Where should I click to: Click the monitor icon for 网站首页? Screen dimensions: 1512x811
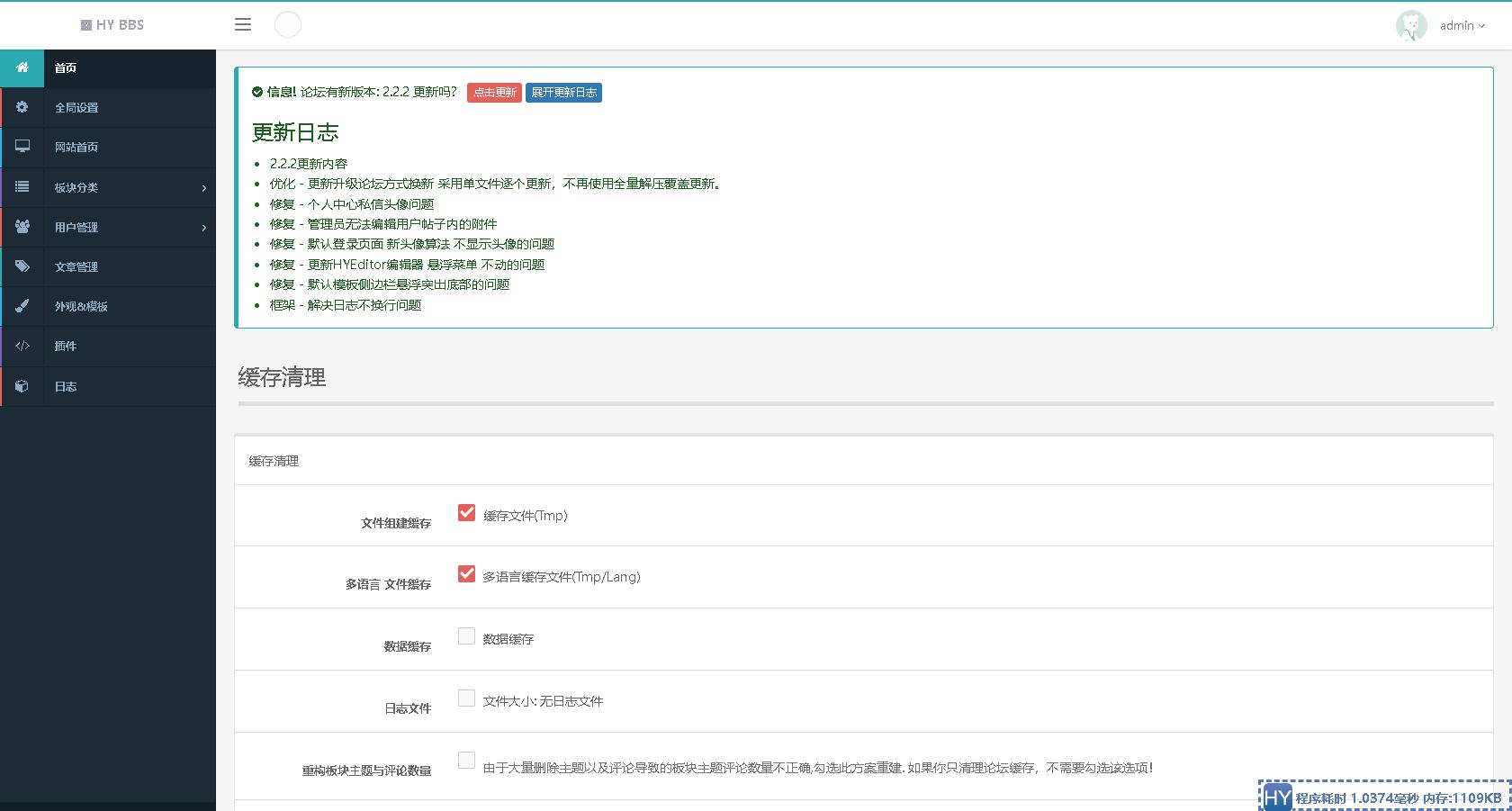(22, 147)
